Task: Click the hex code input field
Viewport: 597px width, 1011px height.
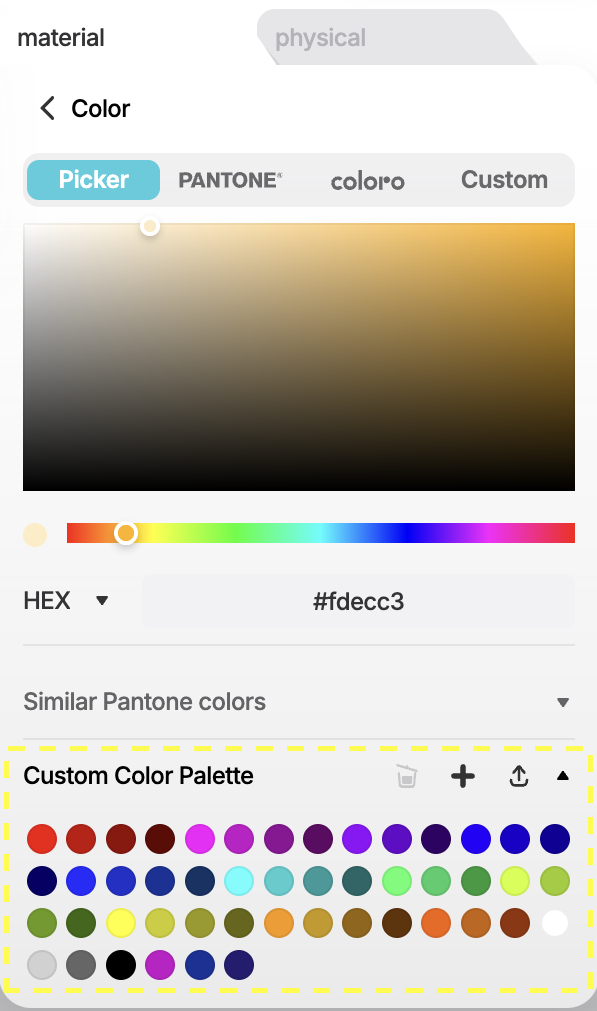Action: pyautogui.click(x=358, y=600)
